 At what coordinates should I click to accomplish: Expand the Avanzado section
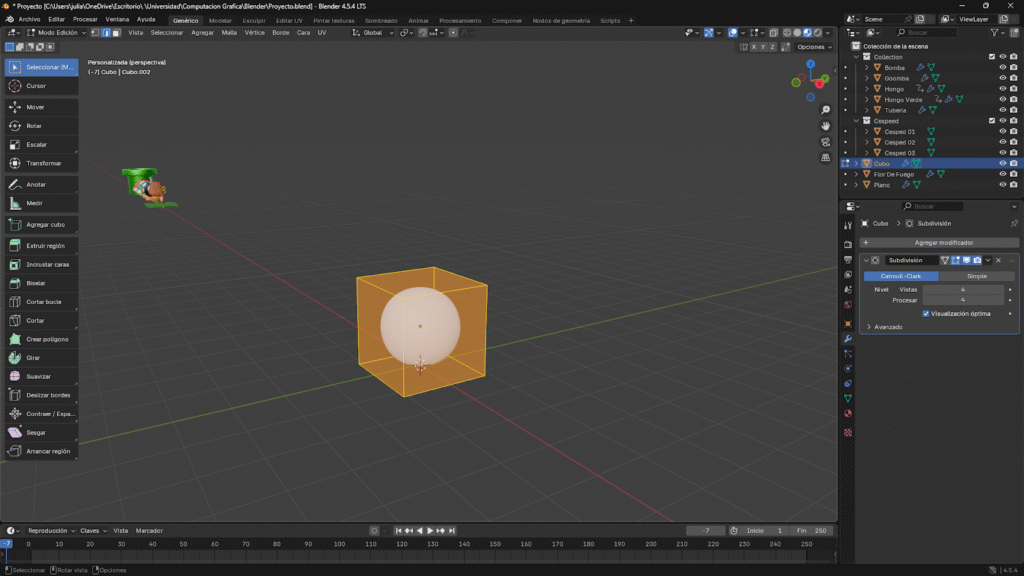tap(868, 327)
